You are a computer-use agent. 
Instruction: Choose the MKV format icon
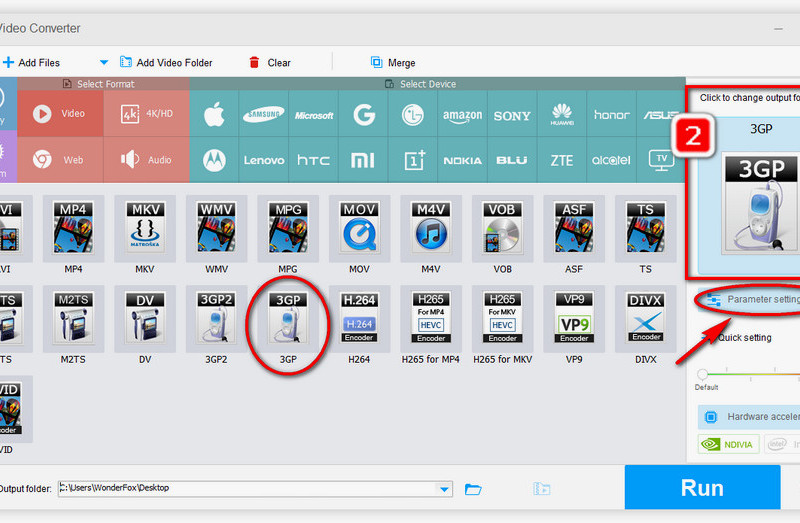pos(145,229)
